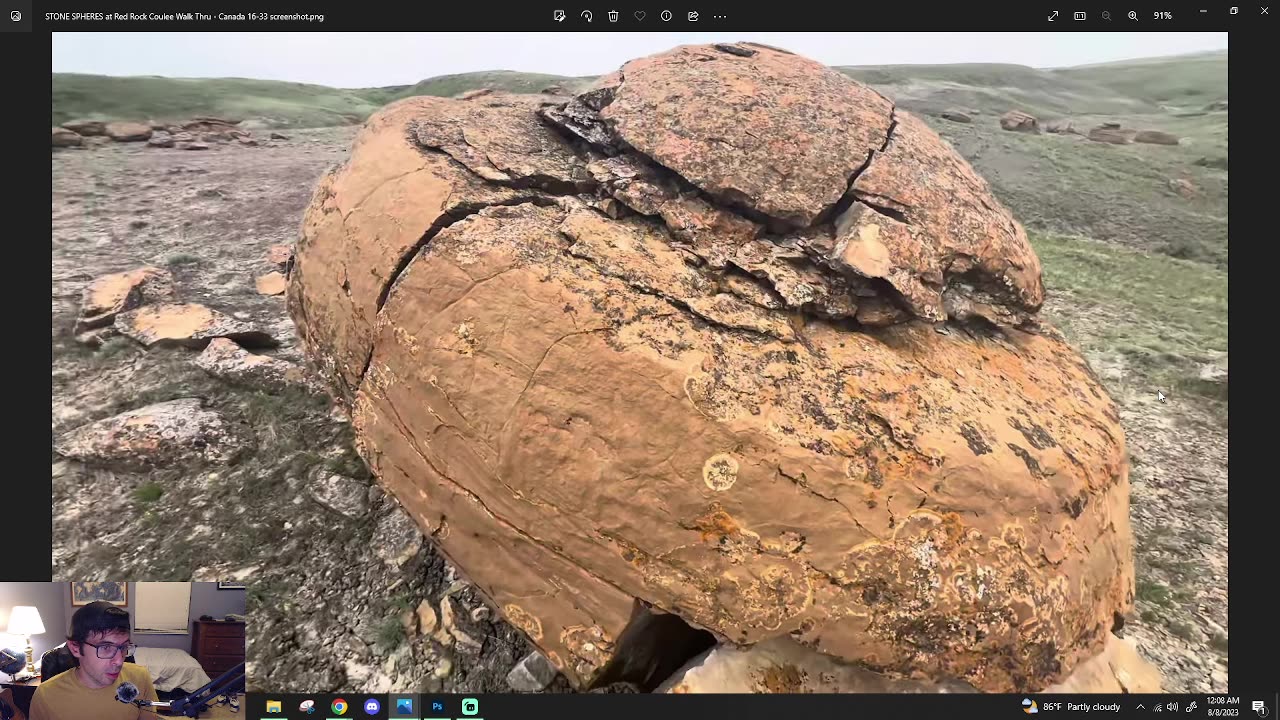The height and width of the screenshot is (720, 1280).
Task: Zoom out using the magnifier minus icon
Action: 1106,16
